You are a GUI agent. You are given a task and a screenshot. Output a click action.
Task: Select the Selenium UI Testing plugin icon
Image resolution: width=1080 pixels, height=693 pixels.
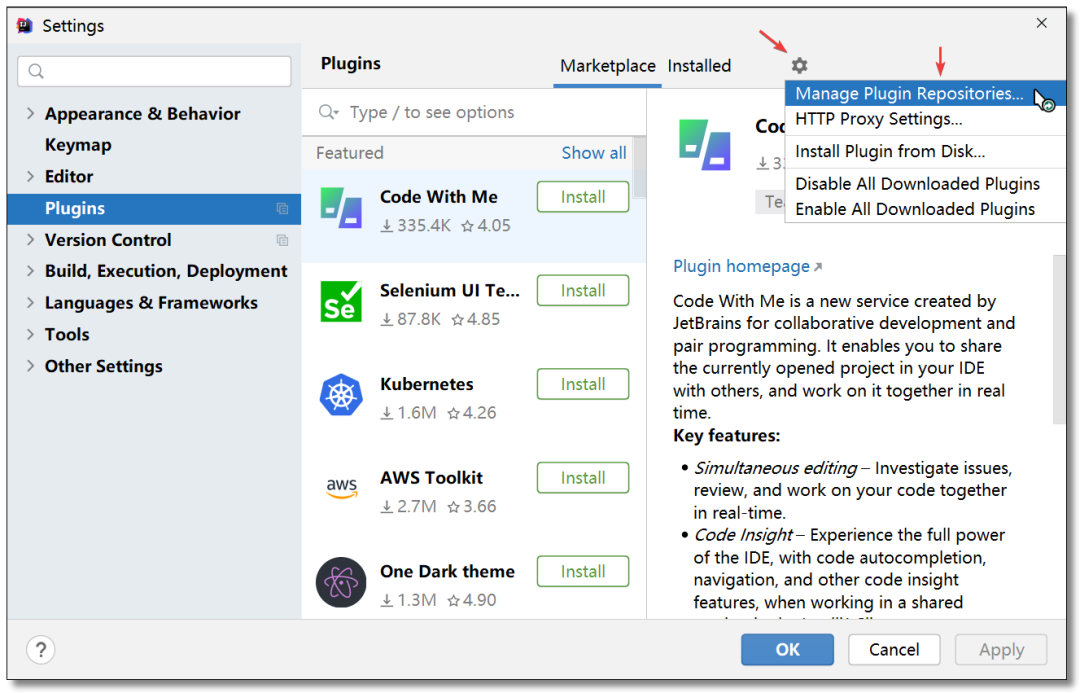(x=341, y=302)
